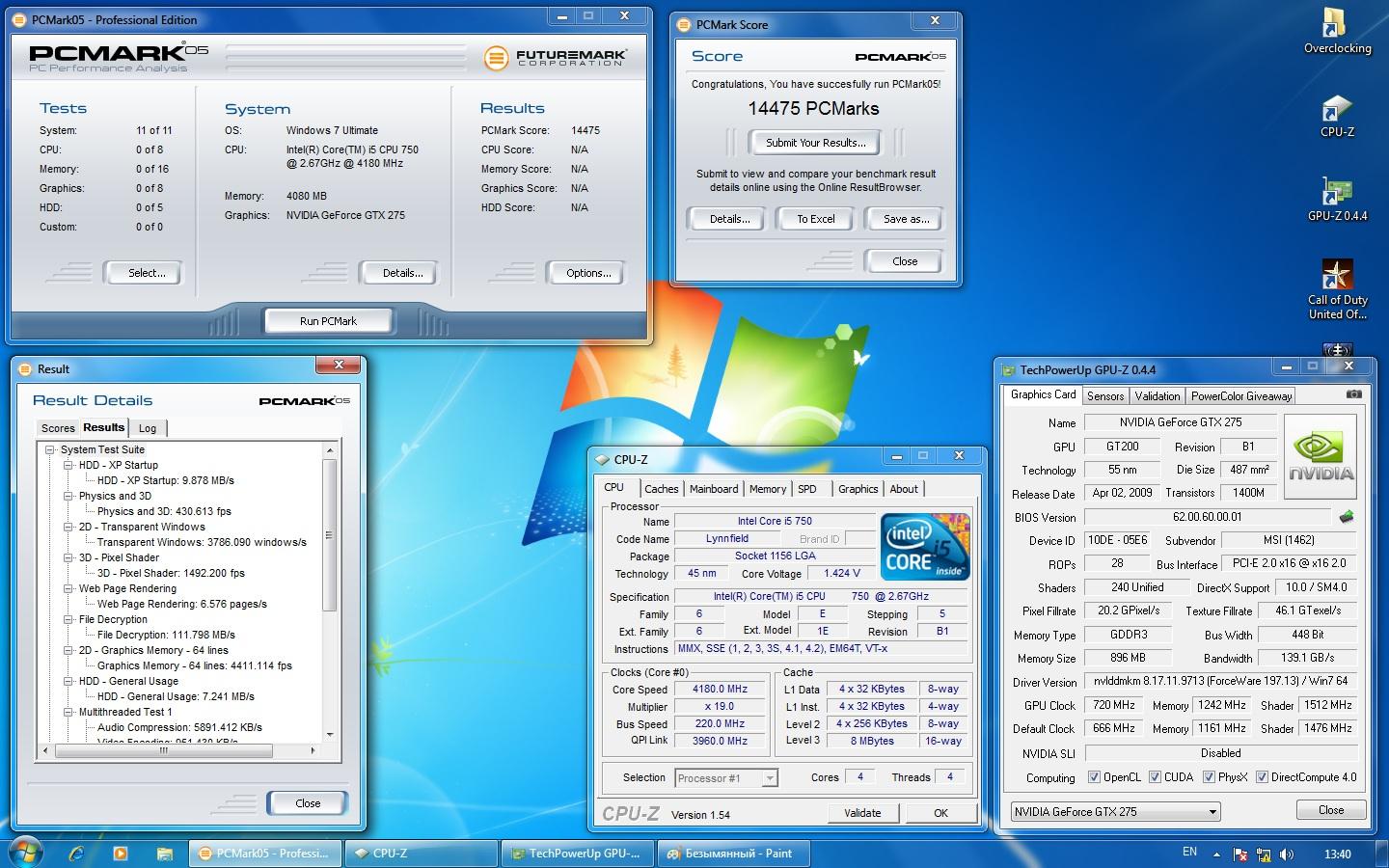
Task: Collapse the Multithreaded Test 1 node
Action: [x=68, y=712]
